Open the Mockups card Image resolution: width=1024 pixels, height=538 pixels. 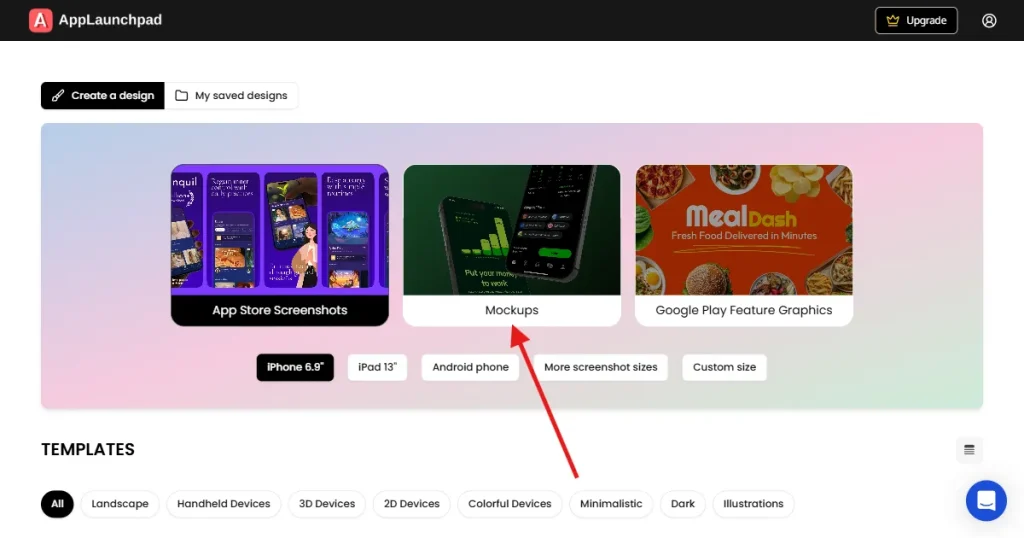pyautogui.click(x=512, y=245)
